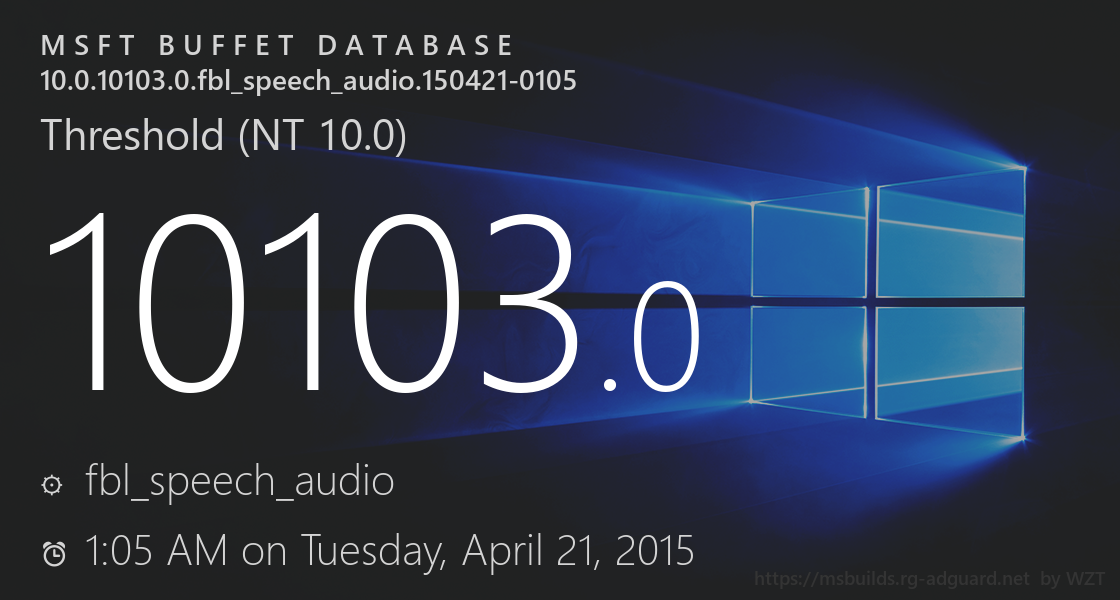Click the alarm clock icon beside the date
The width and height of the screenshot is (1120, 600).
[x=54, y=552]
